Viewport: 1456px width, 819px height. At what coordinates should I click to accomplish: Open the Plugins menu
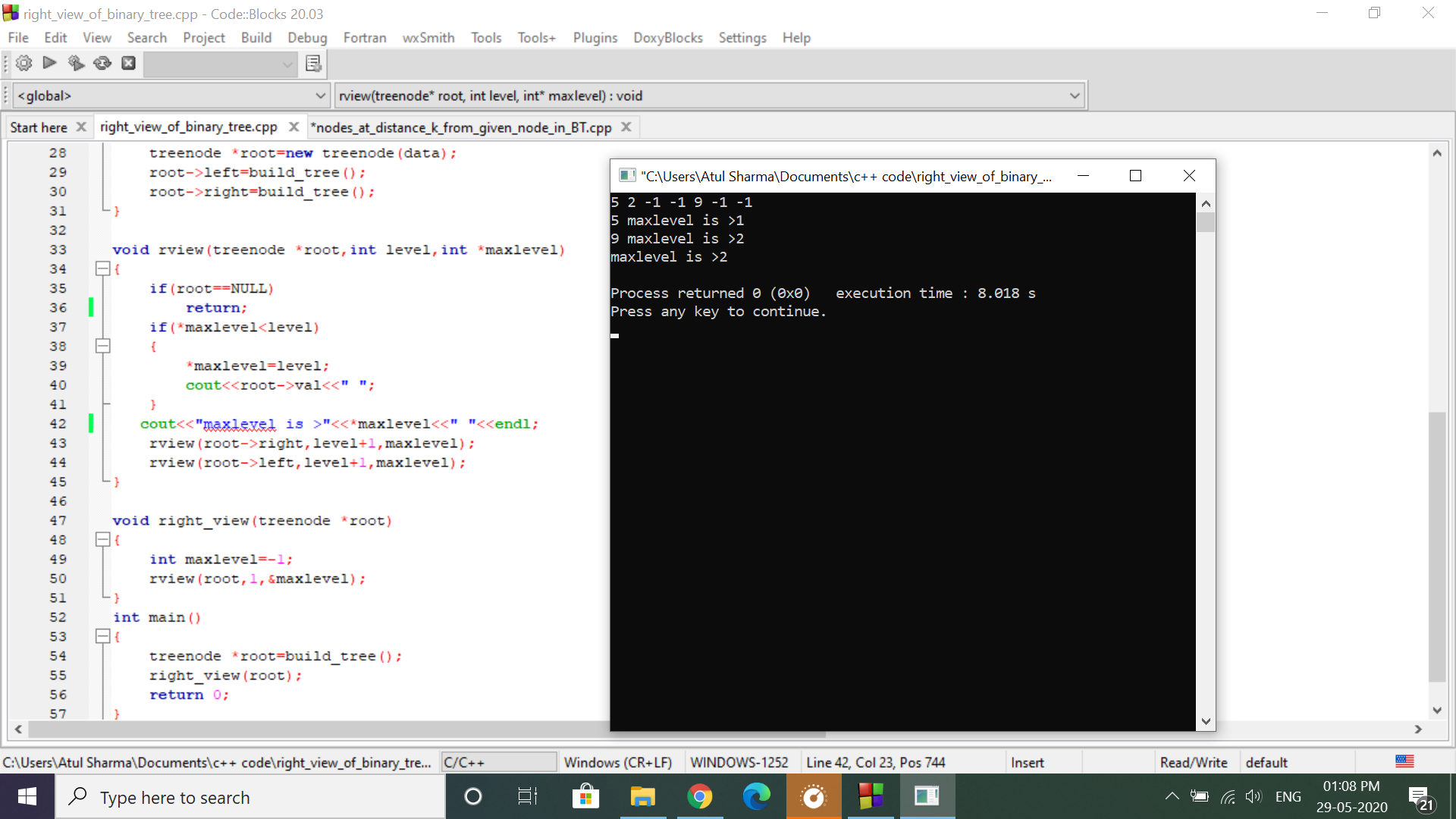pyautogui.click(x=595, y=37)
